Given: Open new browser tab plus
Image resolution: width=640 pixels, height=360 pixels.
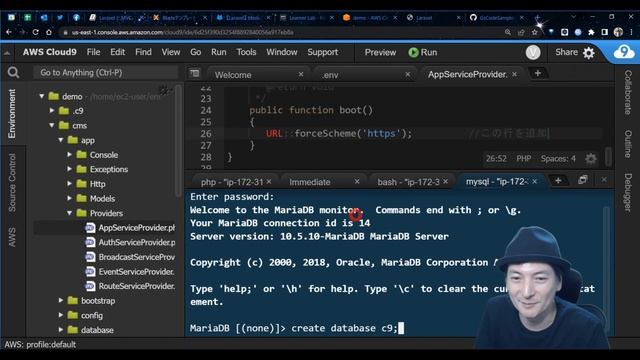Looking at the screenshot, I should (x=537, y=18).
